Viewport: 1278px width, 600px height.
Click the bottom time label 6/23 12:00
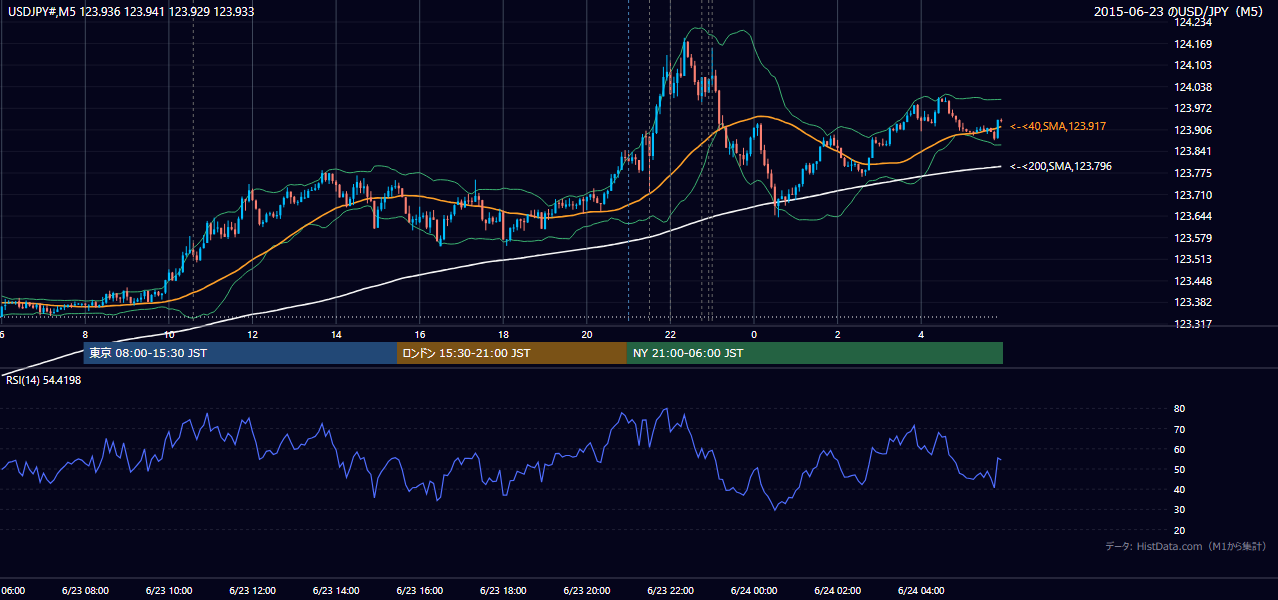[x=252, y=591]
